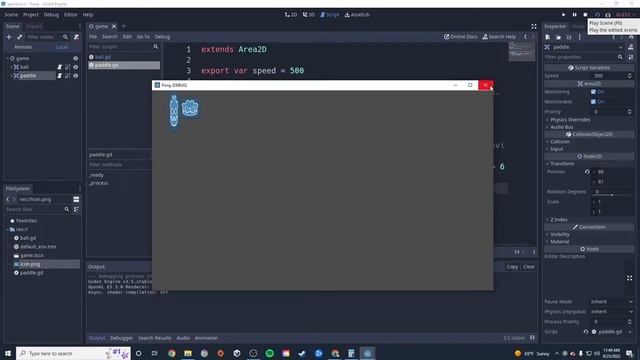Toggle visibility of the game node

pyautogui.click(x=76, y=58)
